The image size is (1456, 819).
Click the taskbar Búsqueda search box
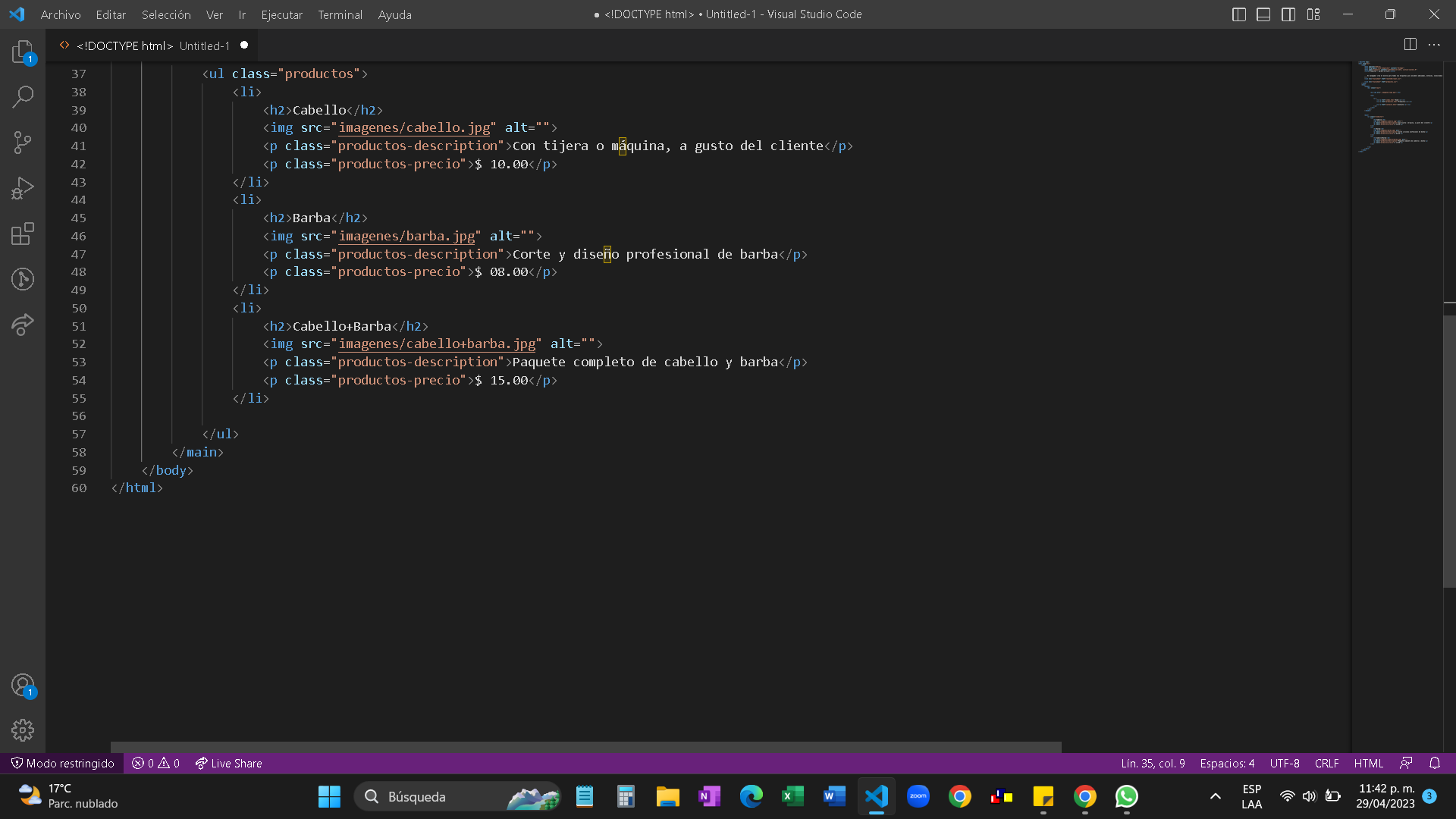[457, 796]
